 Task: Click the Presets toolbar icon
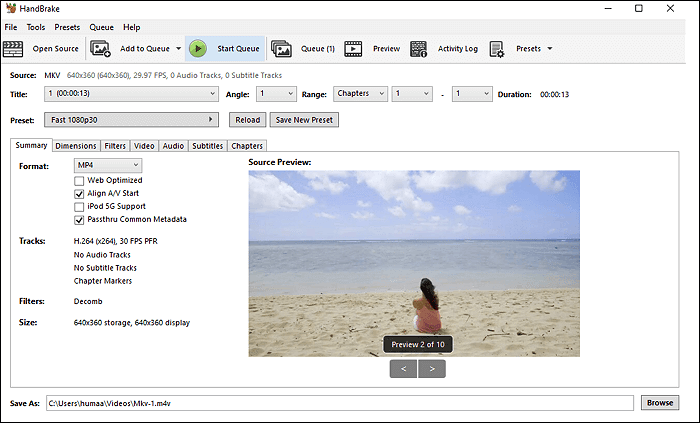click(497, 48)
